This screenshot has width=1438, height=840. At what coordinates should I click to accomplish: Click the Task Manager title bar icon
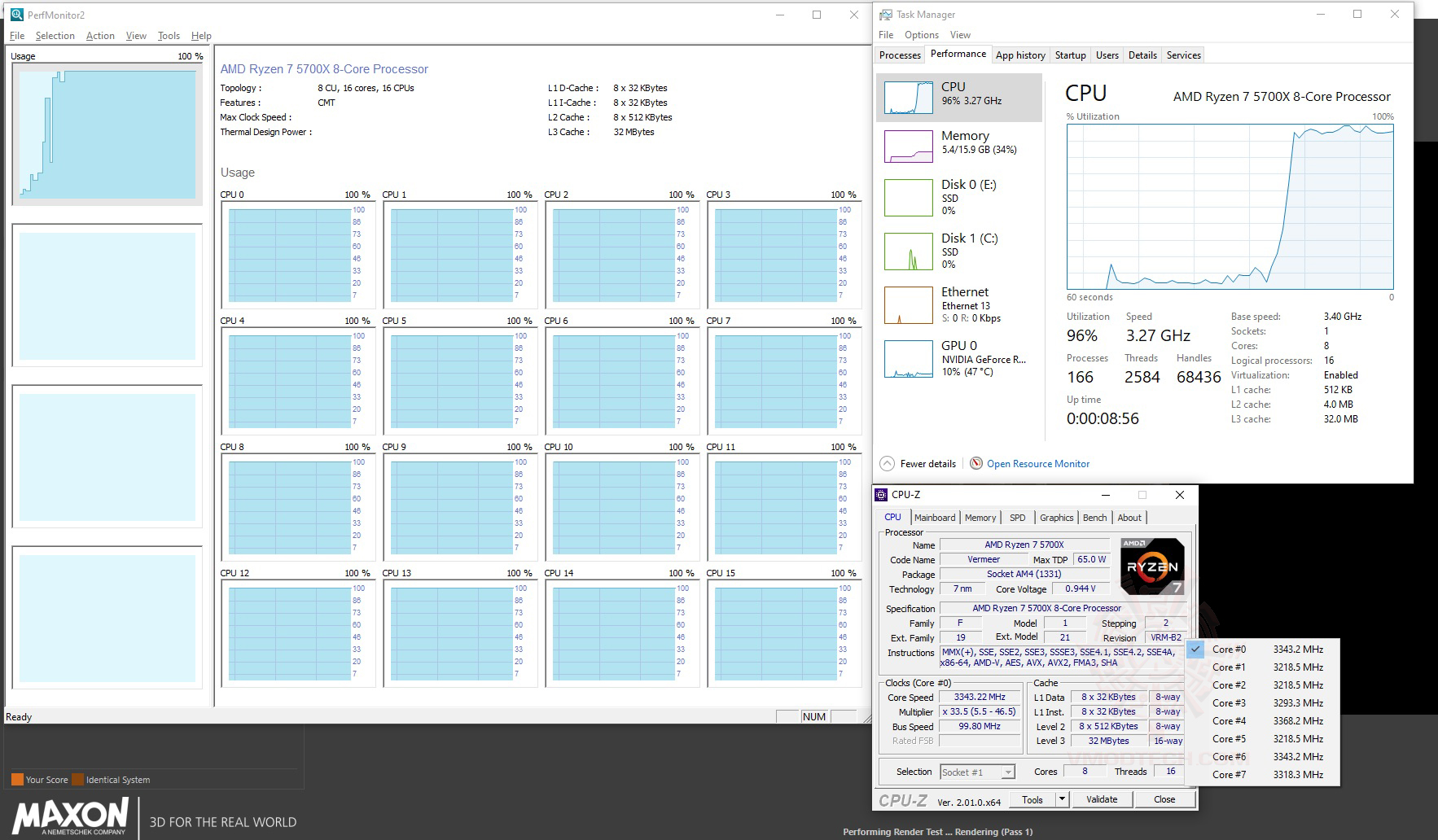point(886,15)
